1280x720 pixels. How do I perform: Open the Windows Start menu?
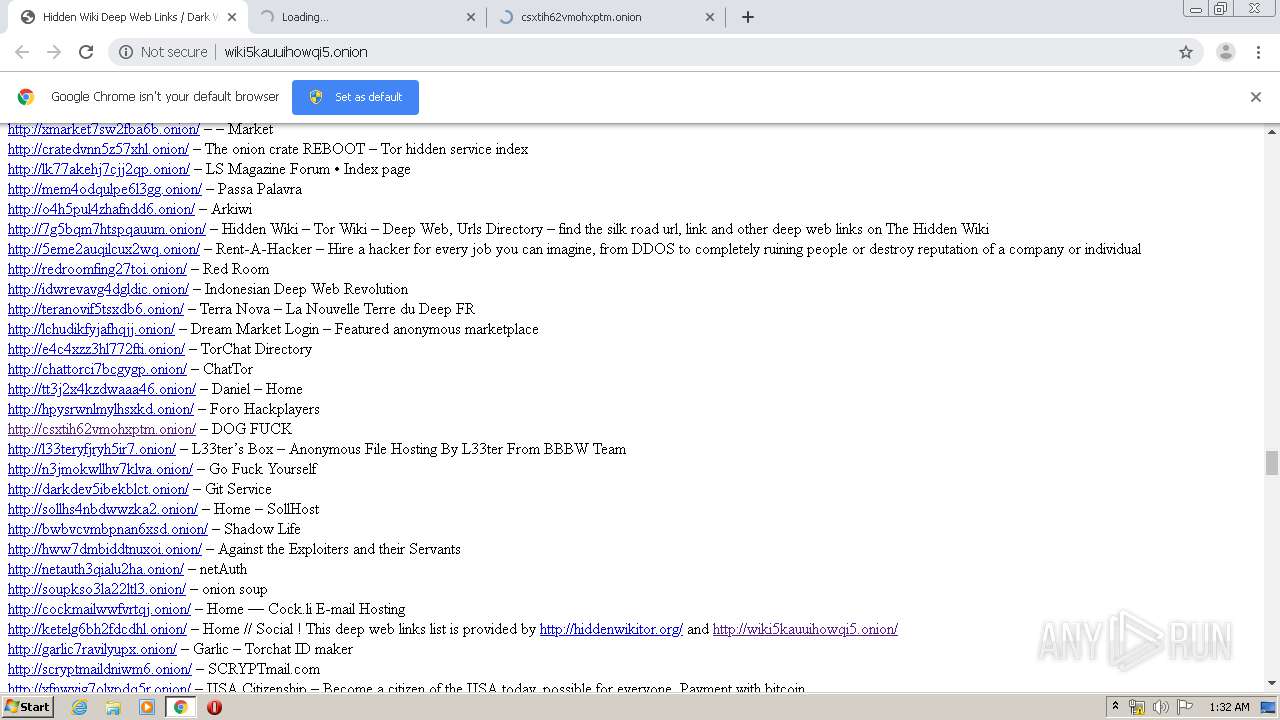click(x=27, y=707)
